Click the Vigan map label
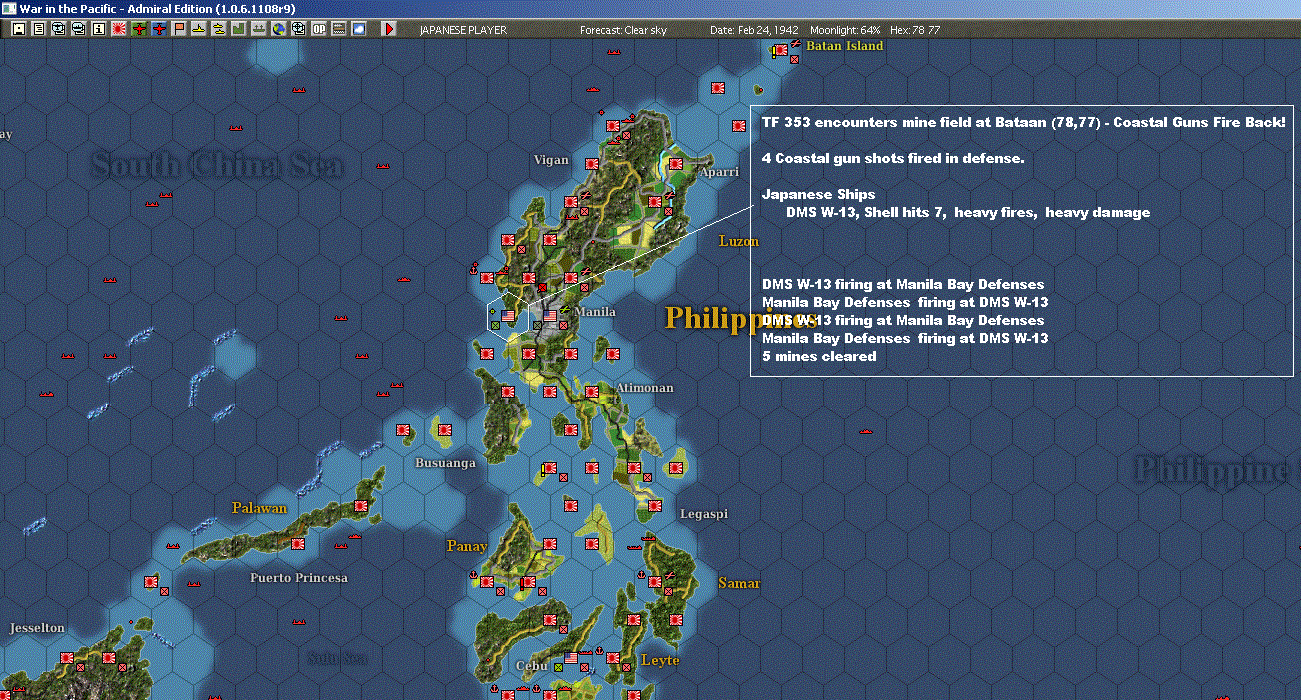 (551, 160)
